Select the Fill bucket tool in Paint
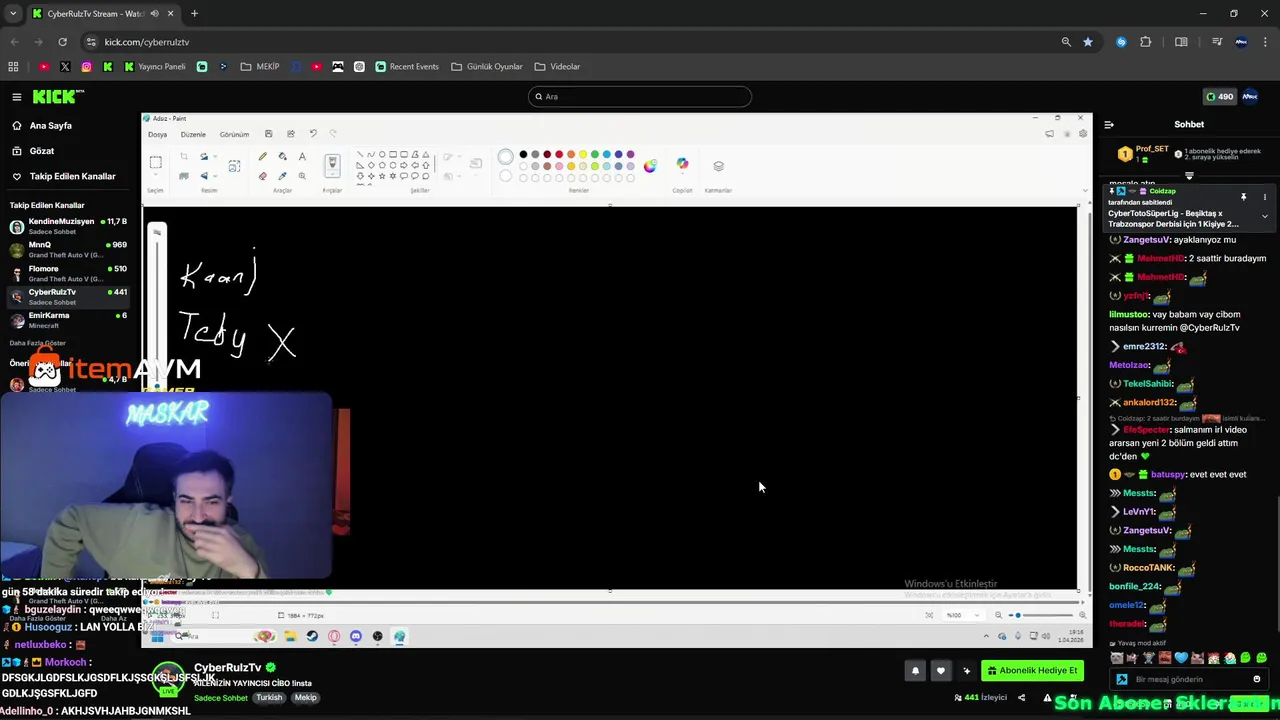The width and height of the screenshot is (1280, 720). tap(282, 157)
